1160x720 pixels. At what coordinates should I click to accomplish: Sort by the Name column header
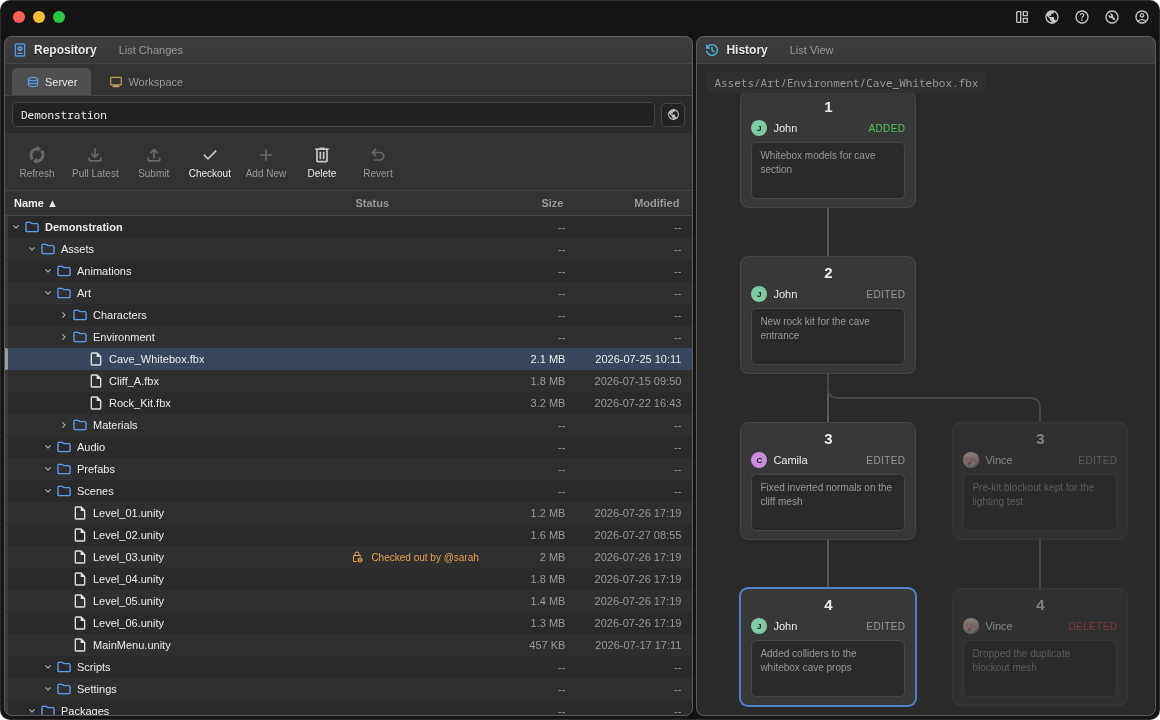tap(35, 203)
